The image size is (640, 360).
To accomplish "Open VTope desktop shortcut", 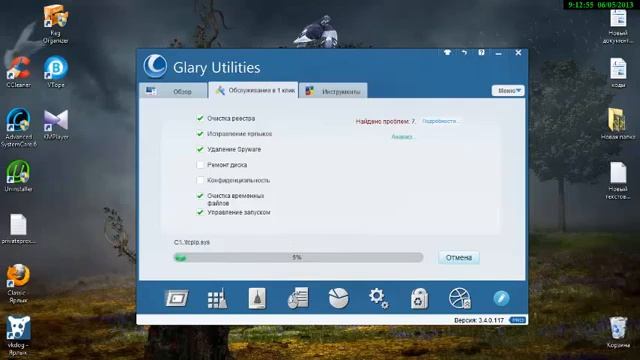I will [56, 72].
